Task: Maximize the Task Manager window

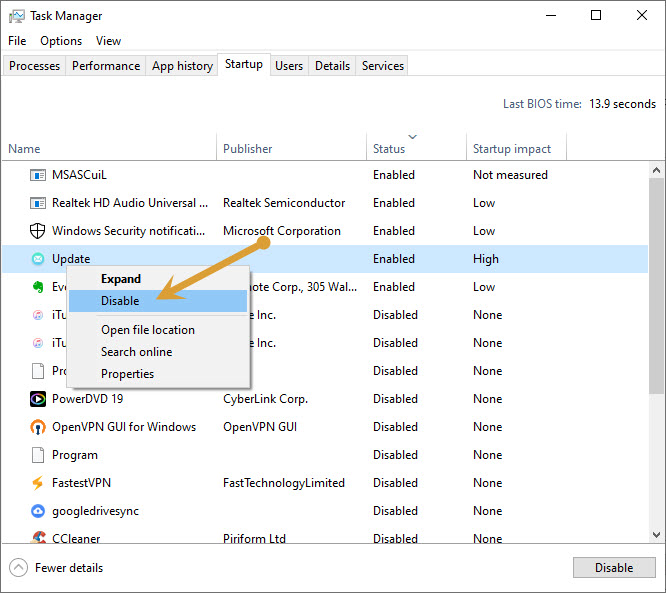Action: click(x=596, y=16)
